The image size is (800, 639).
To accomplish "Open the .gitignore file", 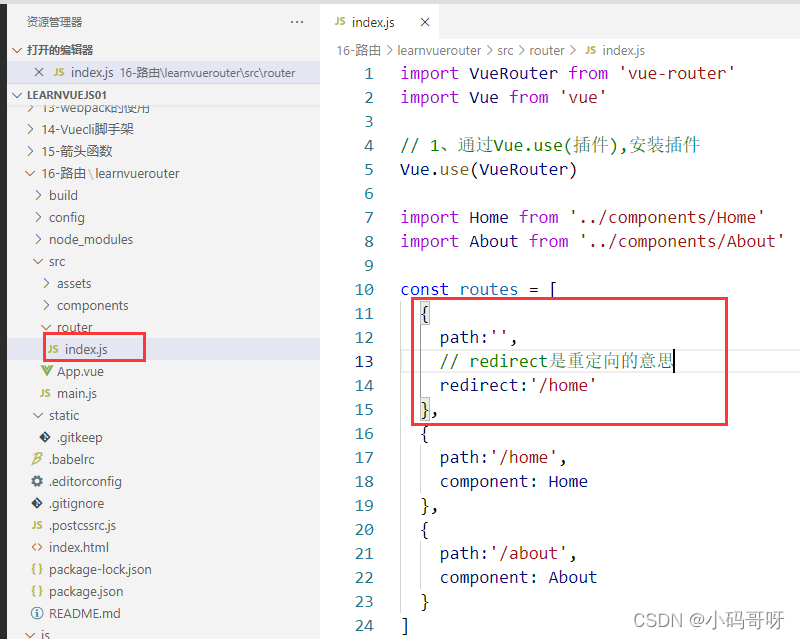I will pyautogui.click(x=76, y=503).
